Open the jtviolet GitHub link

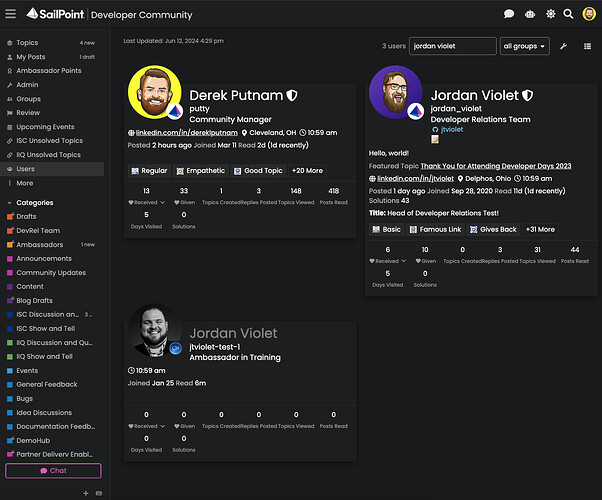point(452,129)
